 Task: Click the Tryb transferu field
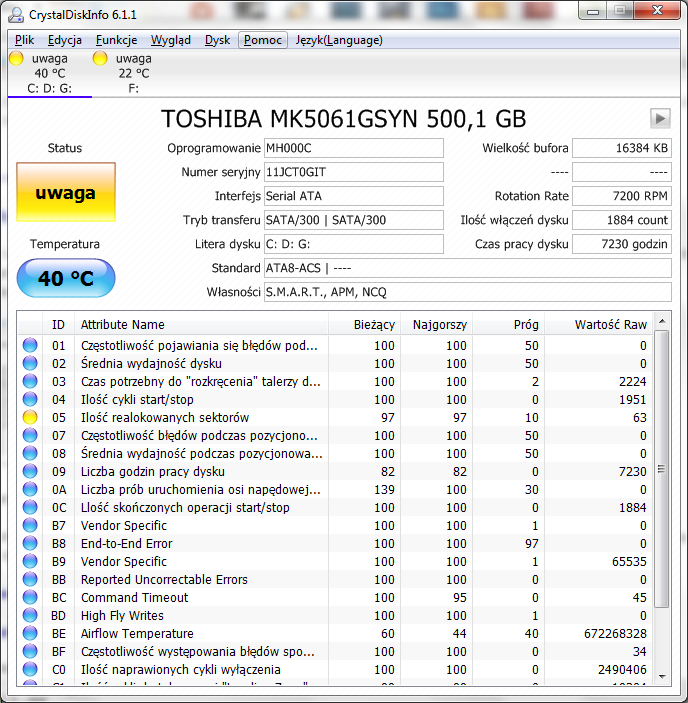point(354,220)
